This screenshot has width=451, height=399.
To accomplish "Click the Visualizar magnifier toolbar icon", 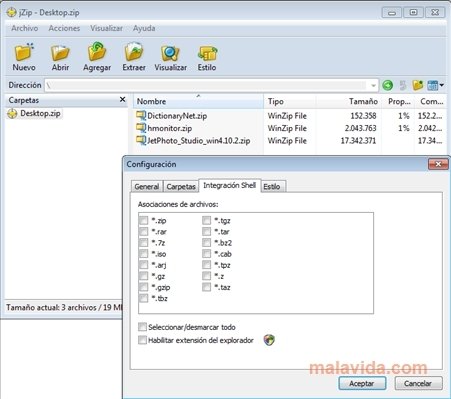I will (x=170, y=53).
